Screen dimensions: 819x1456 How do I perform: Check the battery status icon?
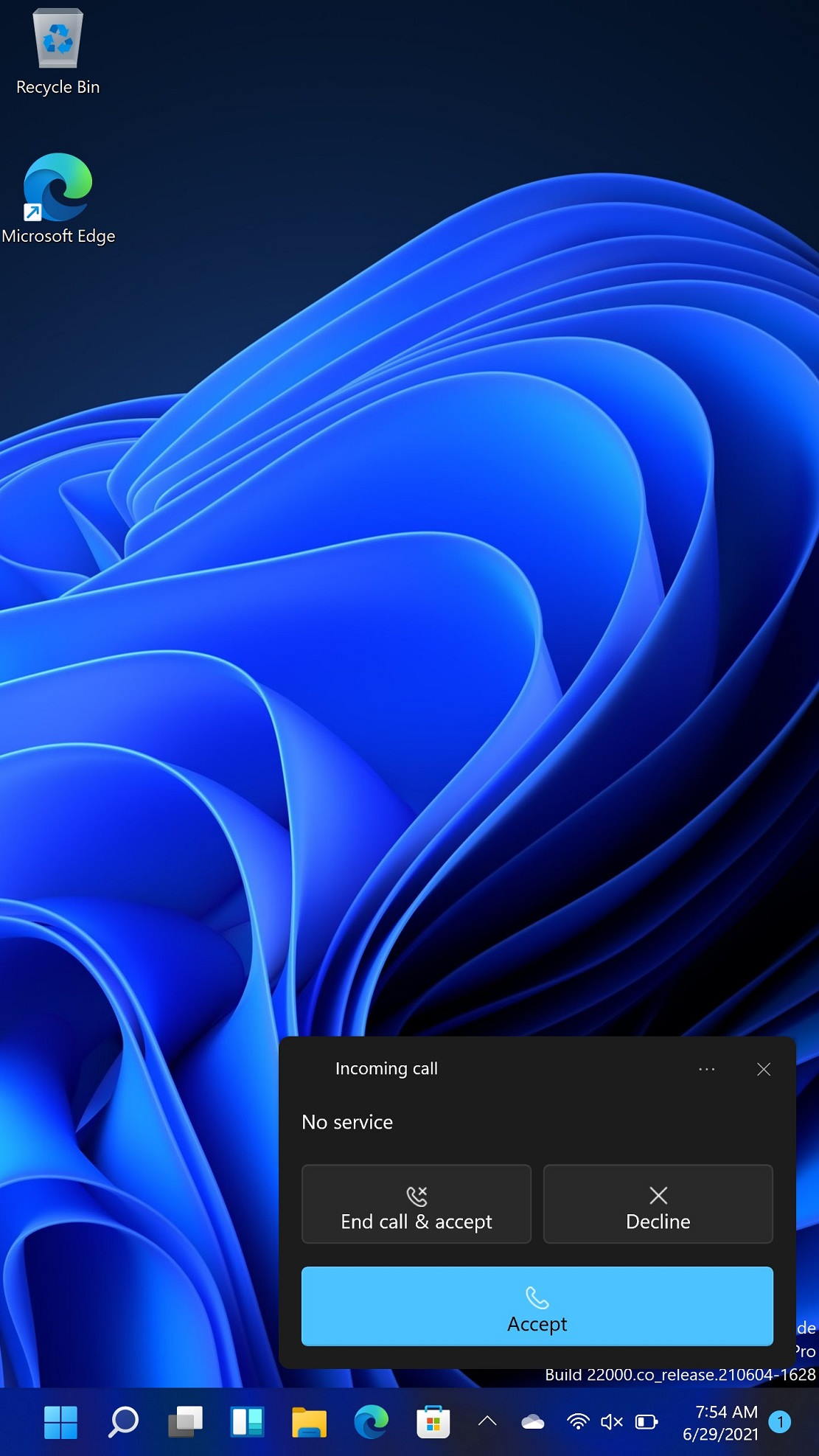tap(647, 1421)
